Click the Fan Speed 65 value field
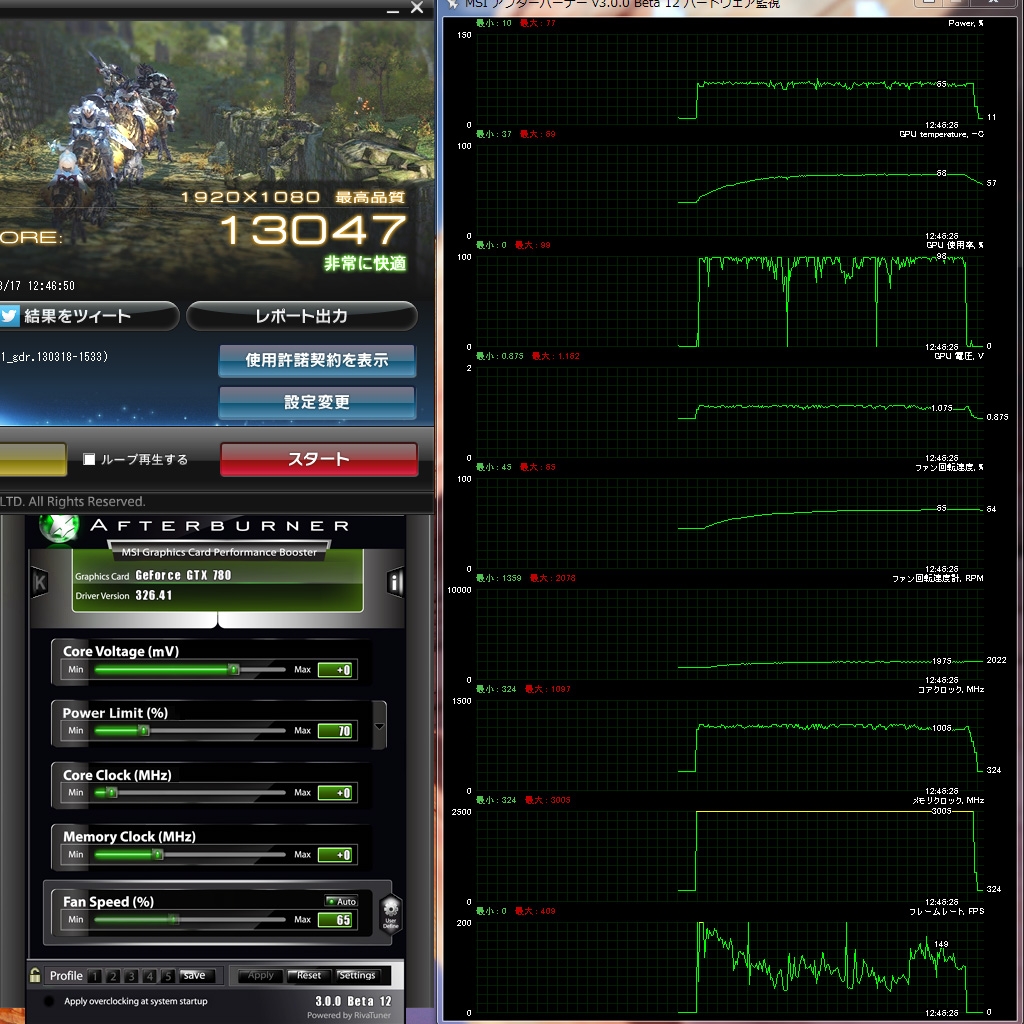This screenshot has height=1024, width=1024. click(x=336, y=920)
